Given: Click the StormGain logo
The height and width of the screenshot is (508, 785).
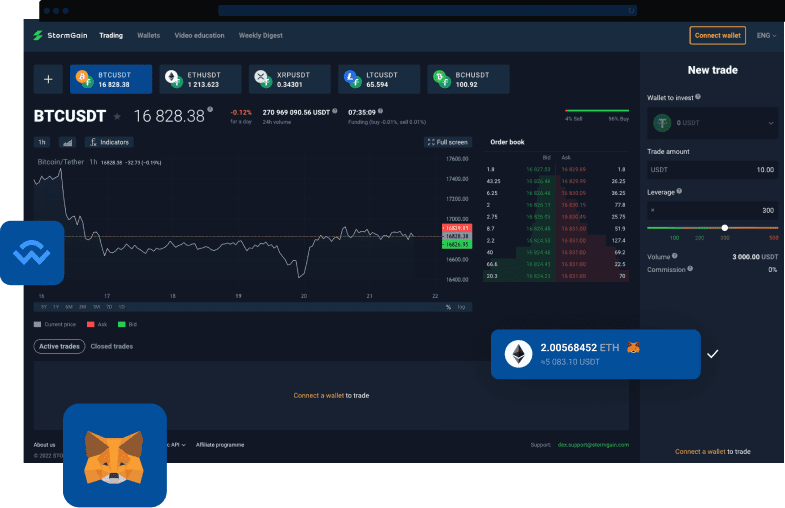Looking at the screenshot, I should click(x=60, y=36).
